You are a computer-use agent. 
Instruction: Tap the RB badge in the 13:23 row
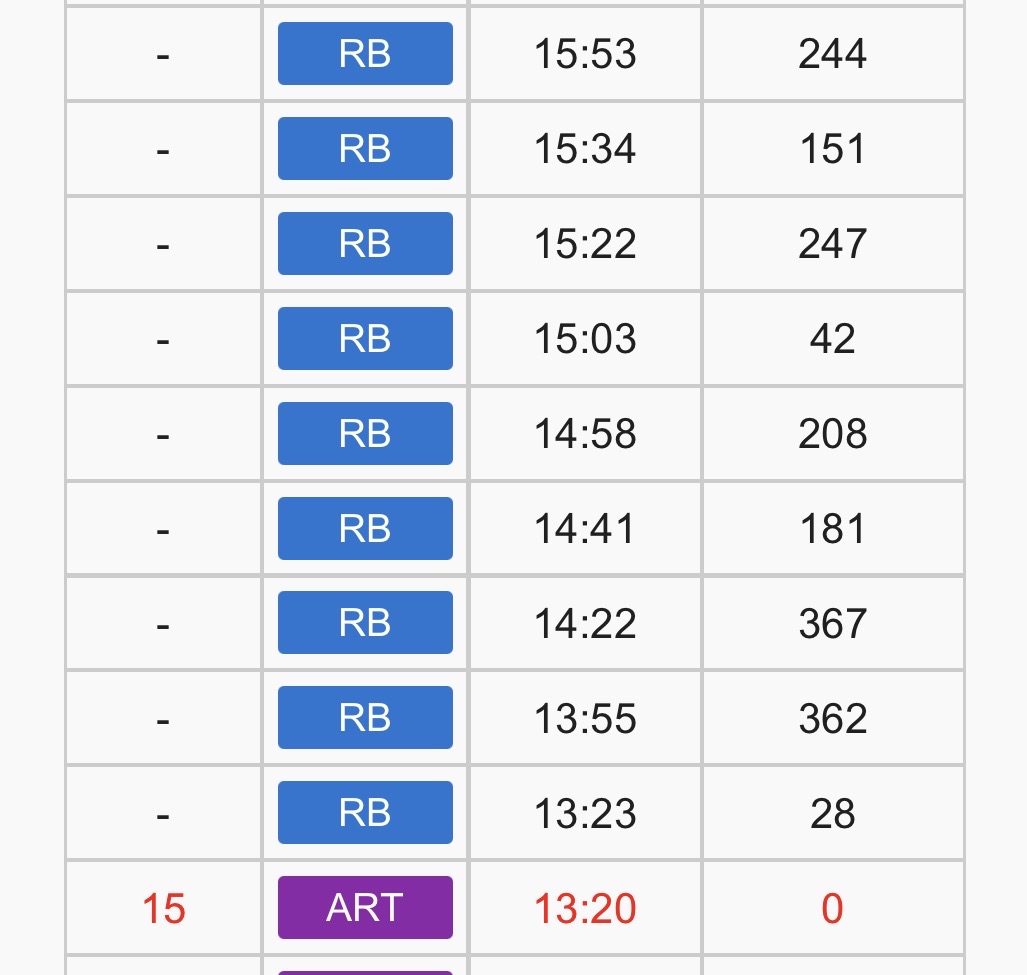point(365,813)
